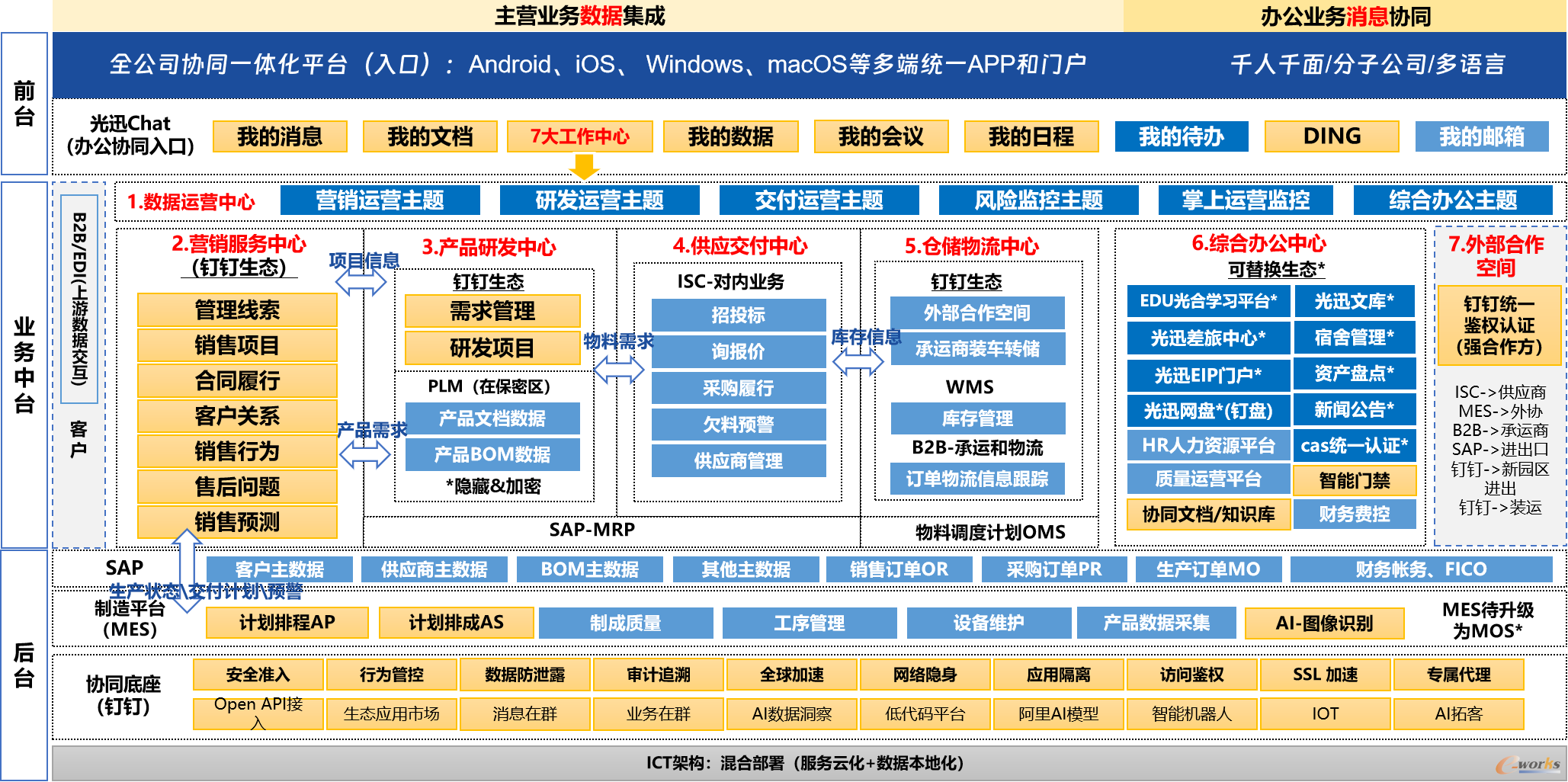This screenshot has width=1568, height=782.
Task: Select 宿舍管理* box
Action: 1355,338
